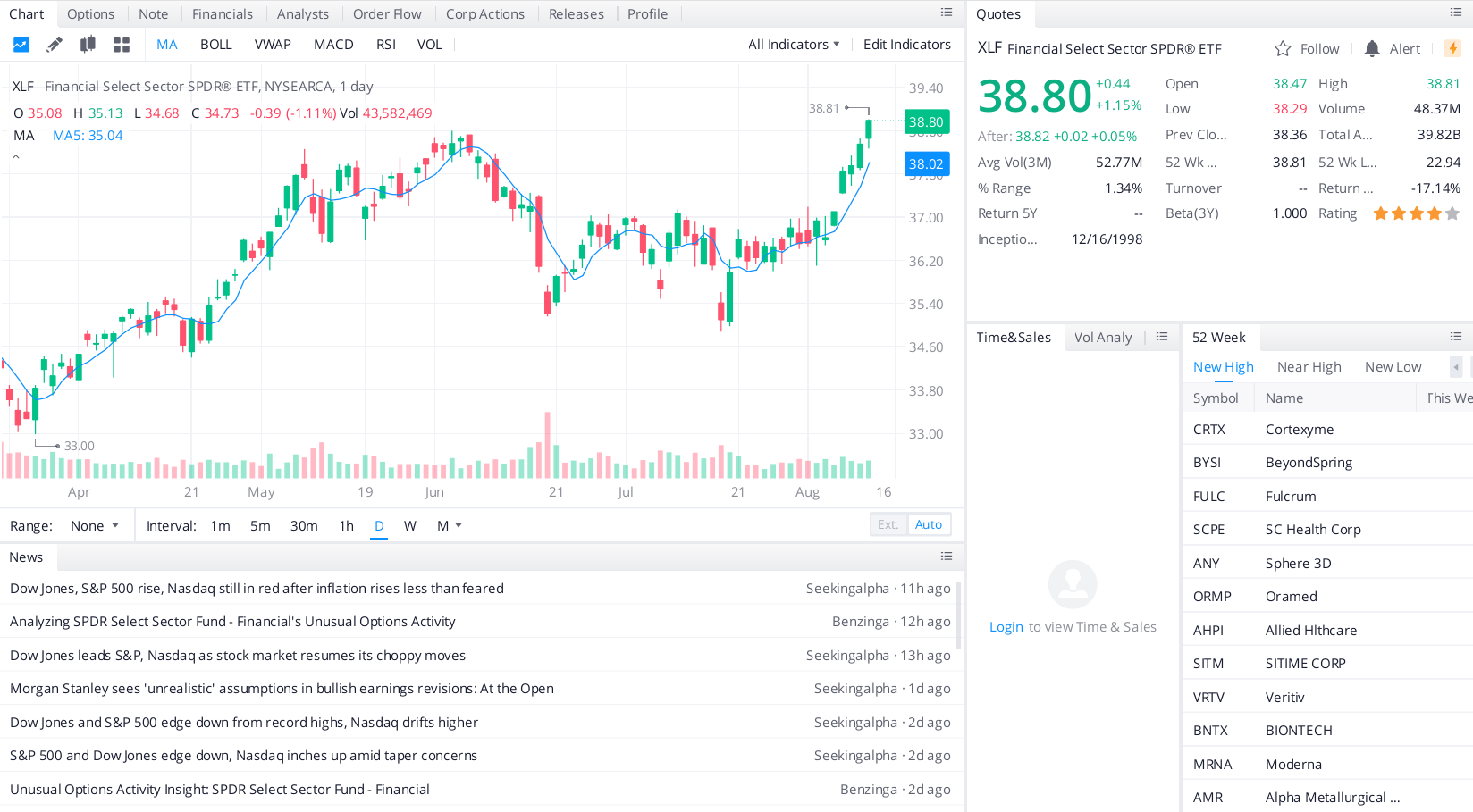The image size is (1473, 812).
Task: Open the drawing pencil tool
Action: 55,45
